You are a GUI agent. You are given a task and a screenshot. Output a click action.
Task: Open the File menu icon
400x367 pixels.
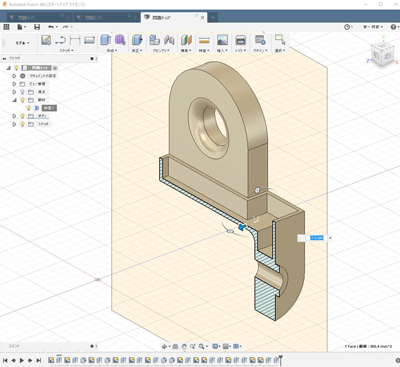[x=21, y=27]
